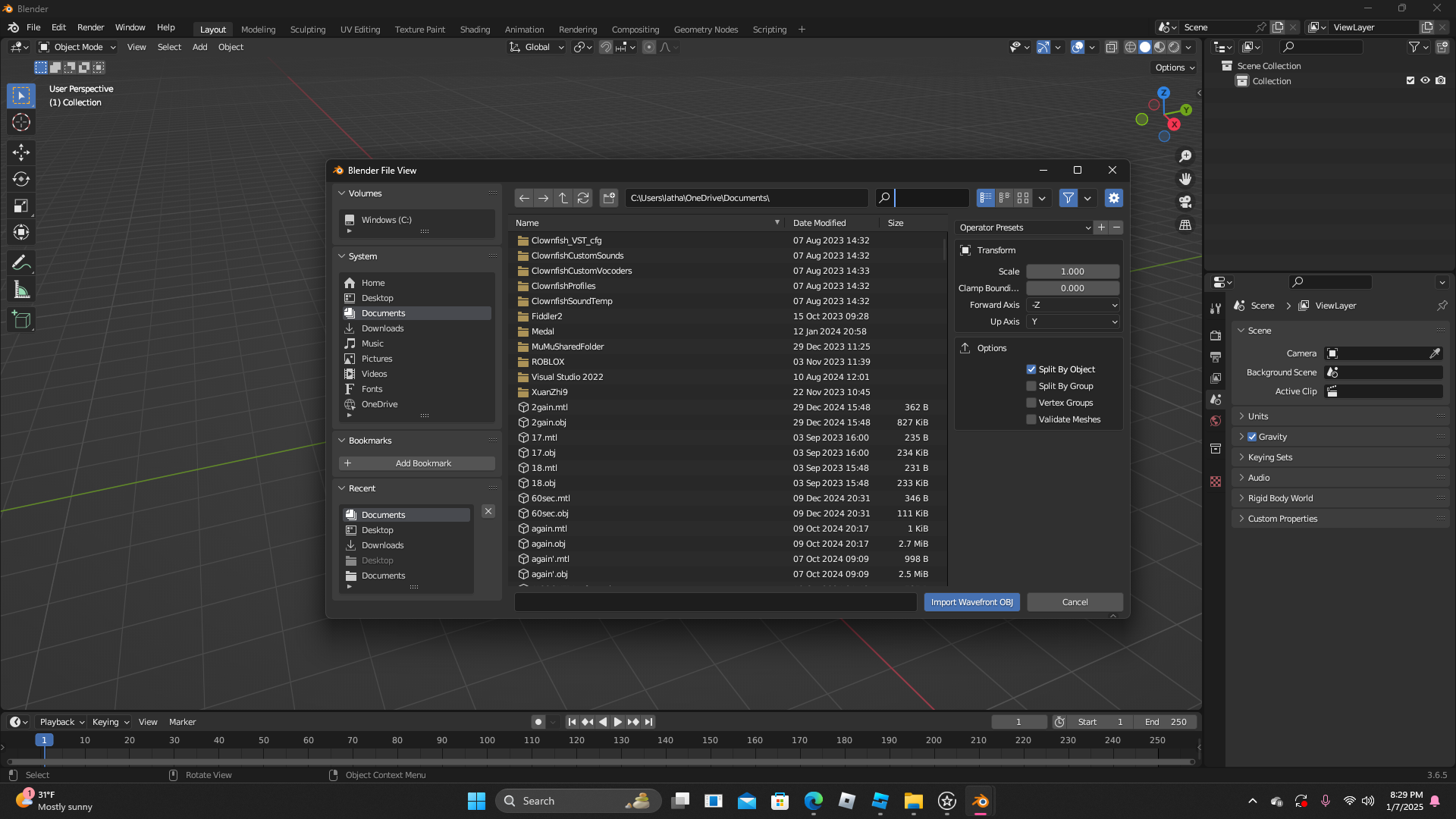Enable Validate Meshes checkbox
1456x819 pixels.
[x=1031, y=419]
